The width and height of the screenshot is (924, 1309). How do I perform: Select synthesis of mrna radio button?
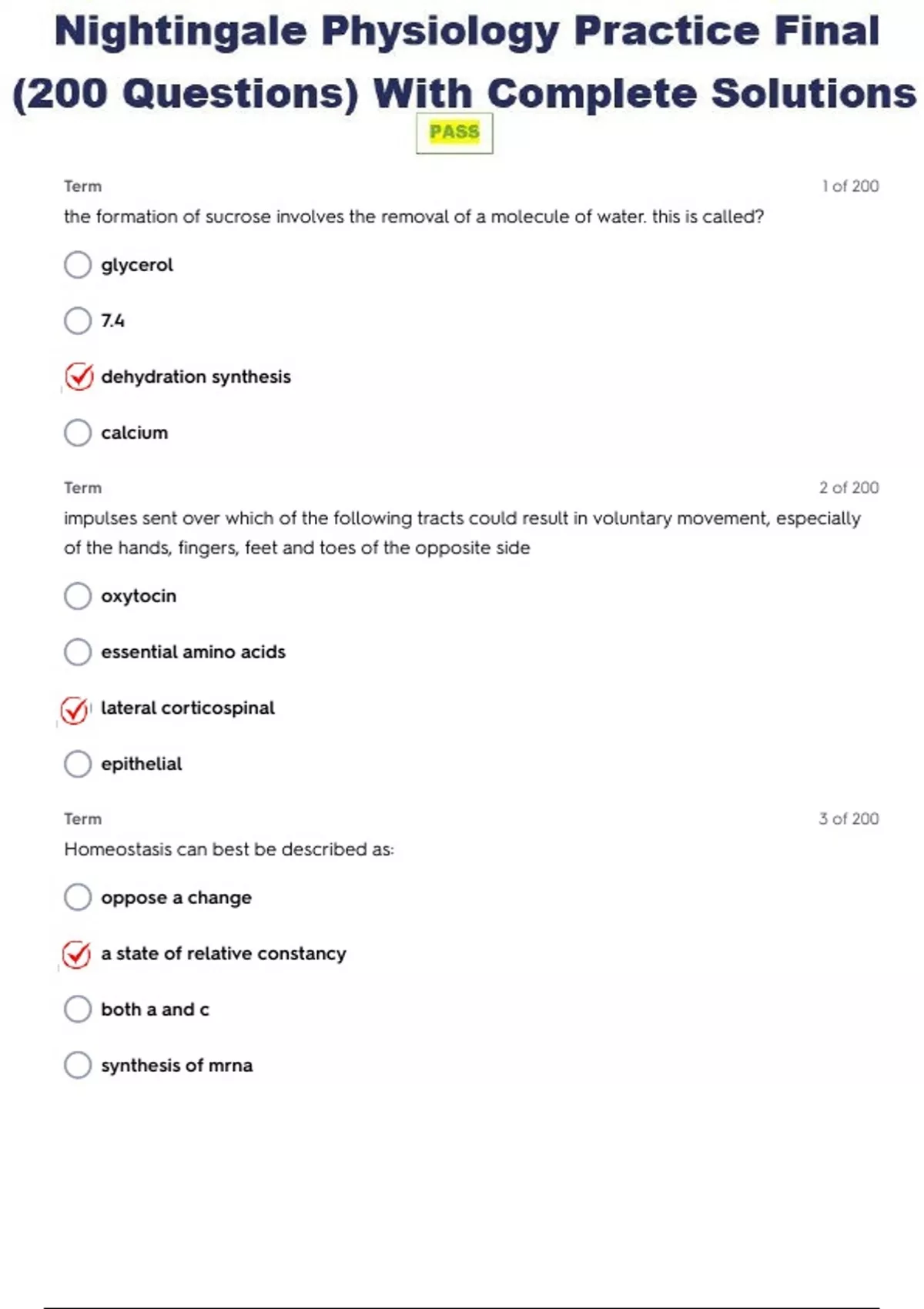click(x=78, y=1066)
